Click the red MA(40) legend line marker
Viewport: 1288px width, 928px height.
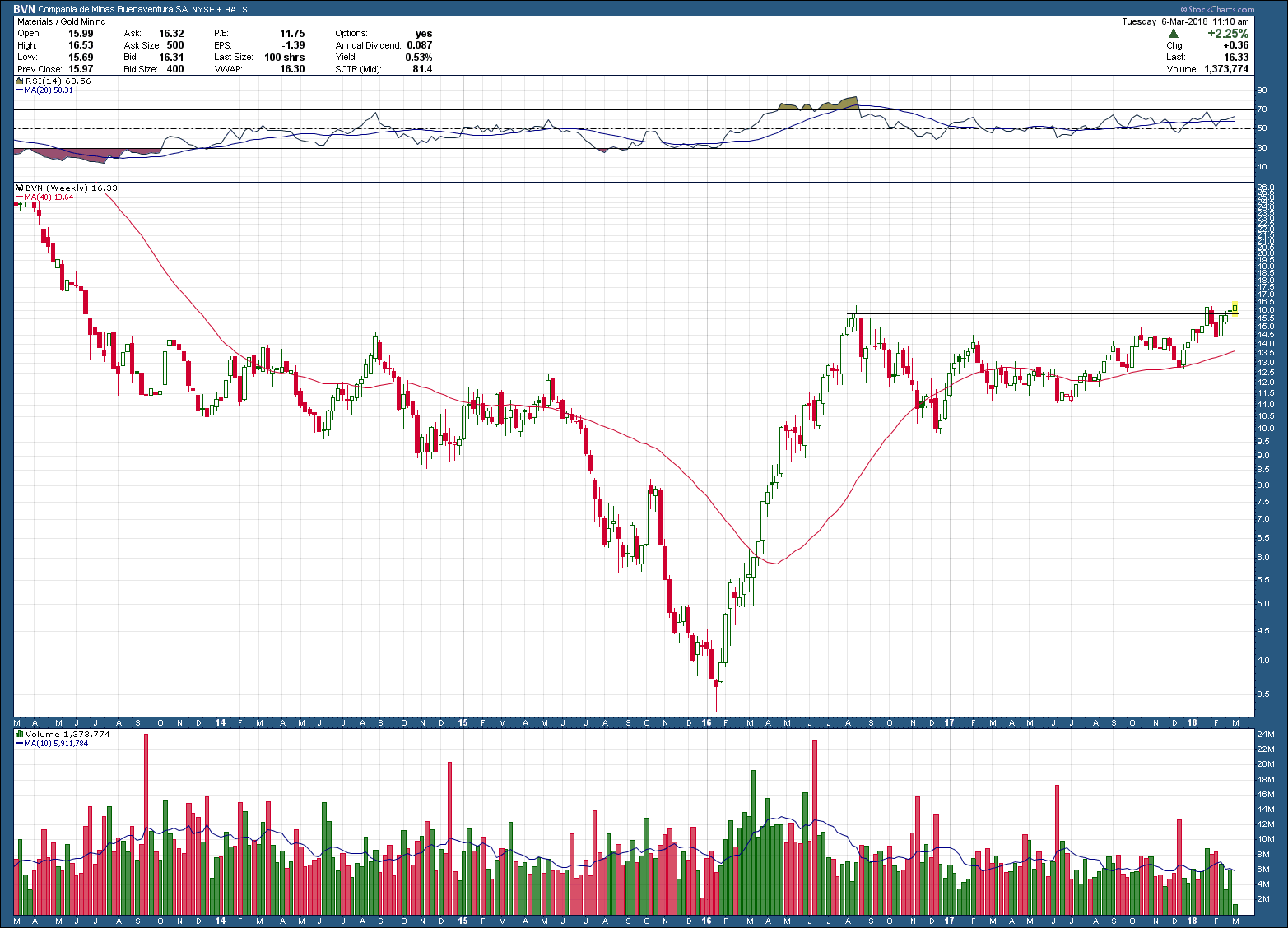pos(19,197)
